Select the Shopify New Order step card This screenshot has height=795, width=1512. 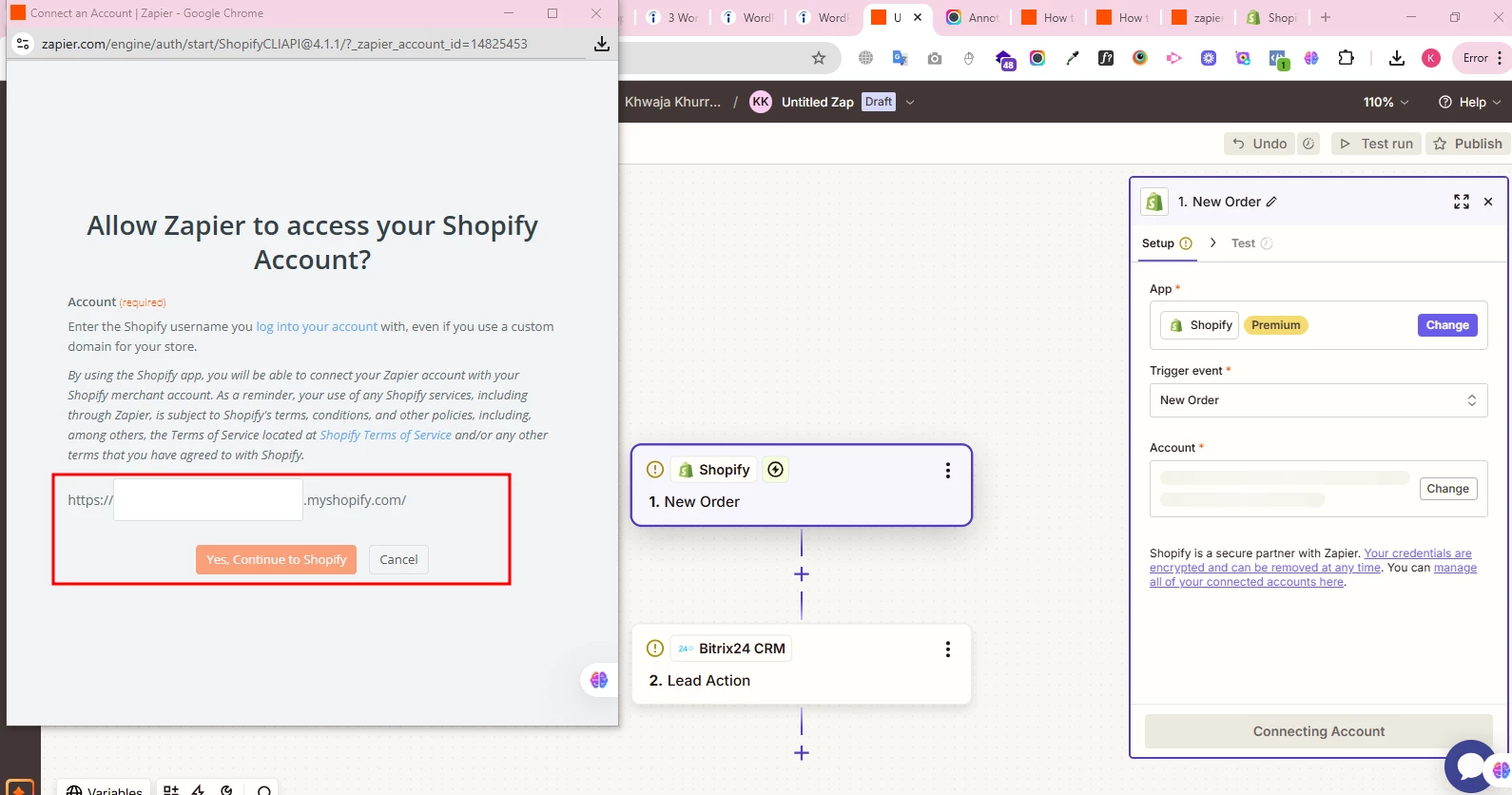[802, 485]
